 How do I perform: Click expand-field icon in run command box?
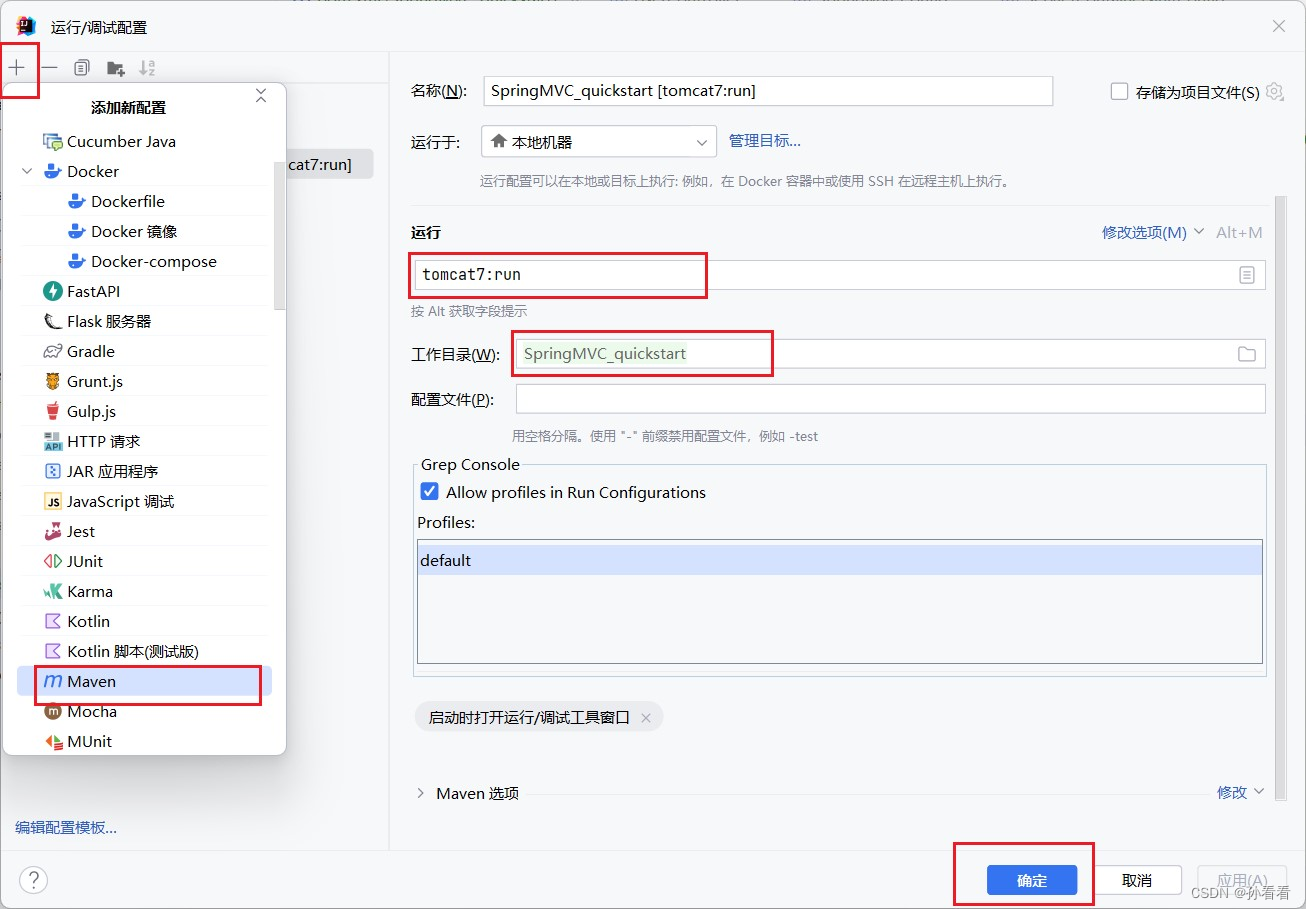point(1247,274)
